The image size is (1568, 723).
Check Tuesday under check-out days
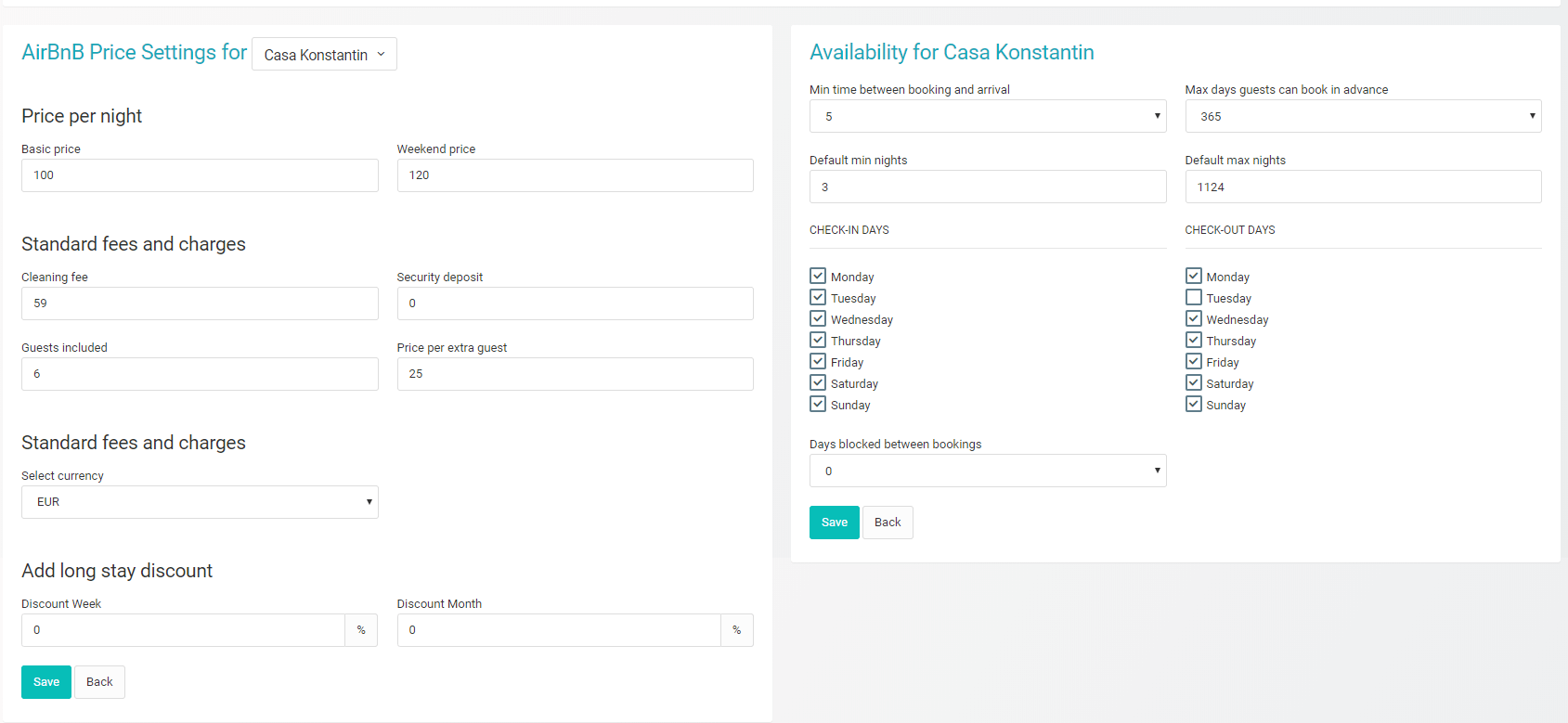point(1194,297)
